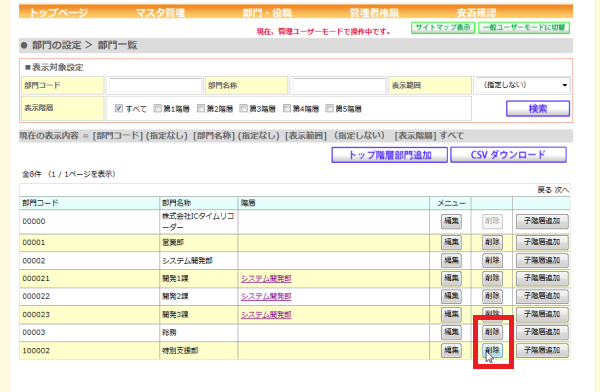Open the 表示範囲 dropdown

pos(522,85)
